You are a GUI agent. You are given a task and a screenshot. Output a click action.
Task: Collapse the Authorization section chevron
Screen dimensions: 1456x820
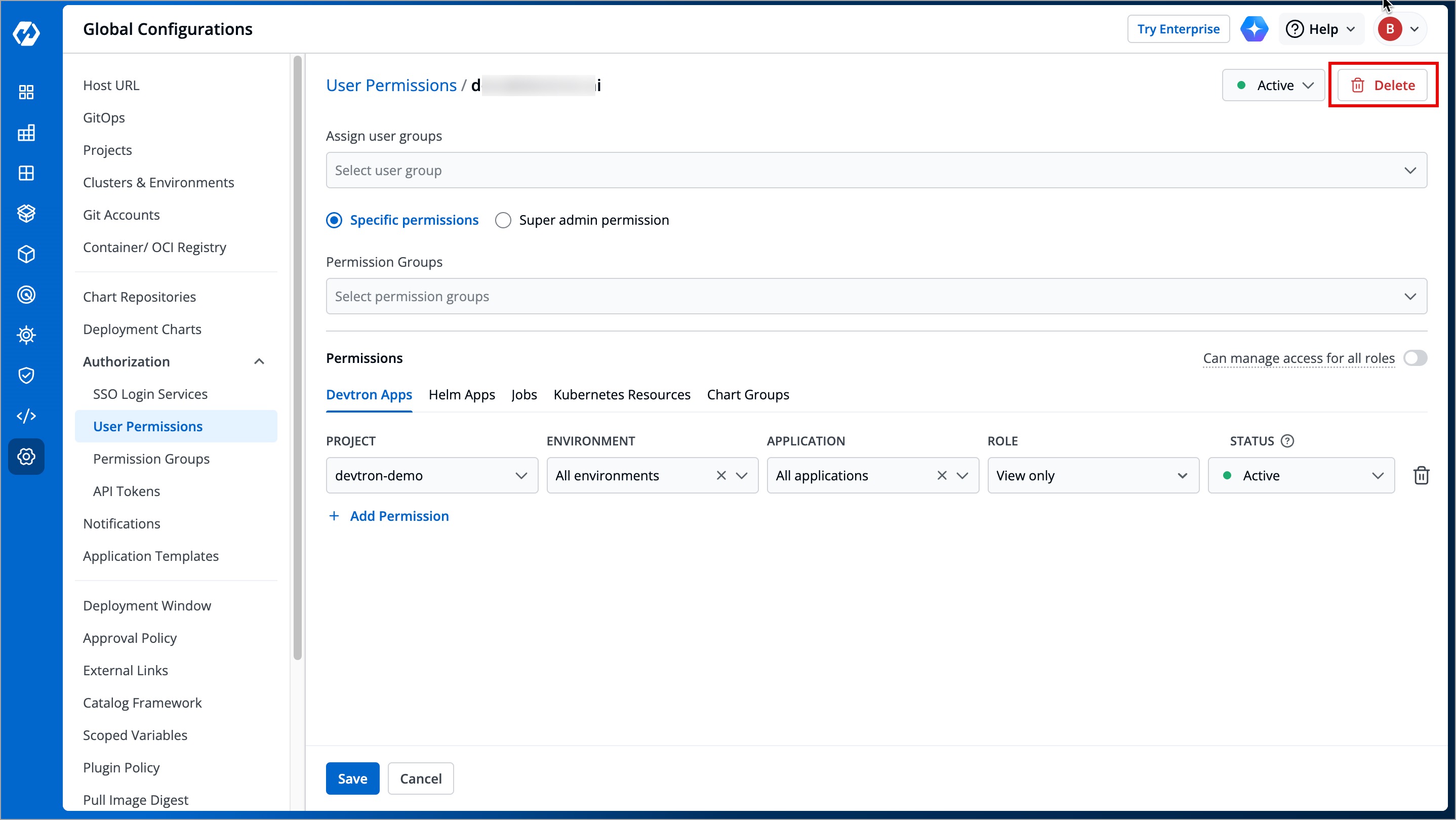[259, 361]
